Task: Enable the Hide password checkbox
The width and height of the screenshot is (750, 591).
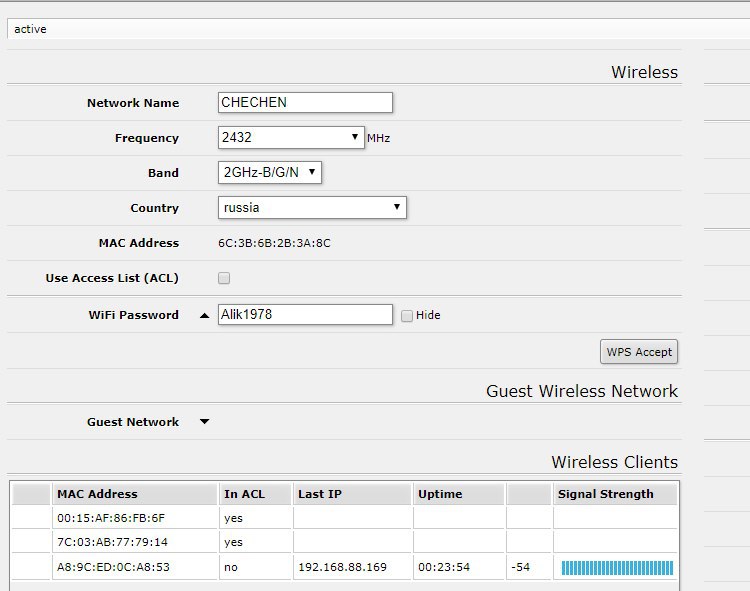Action: (407, 316)
